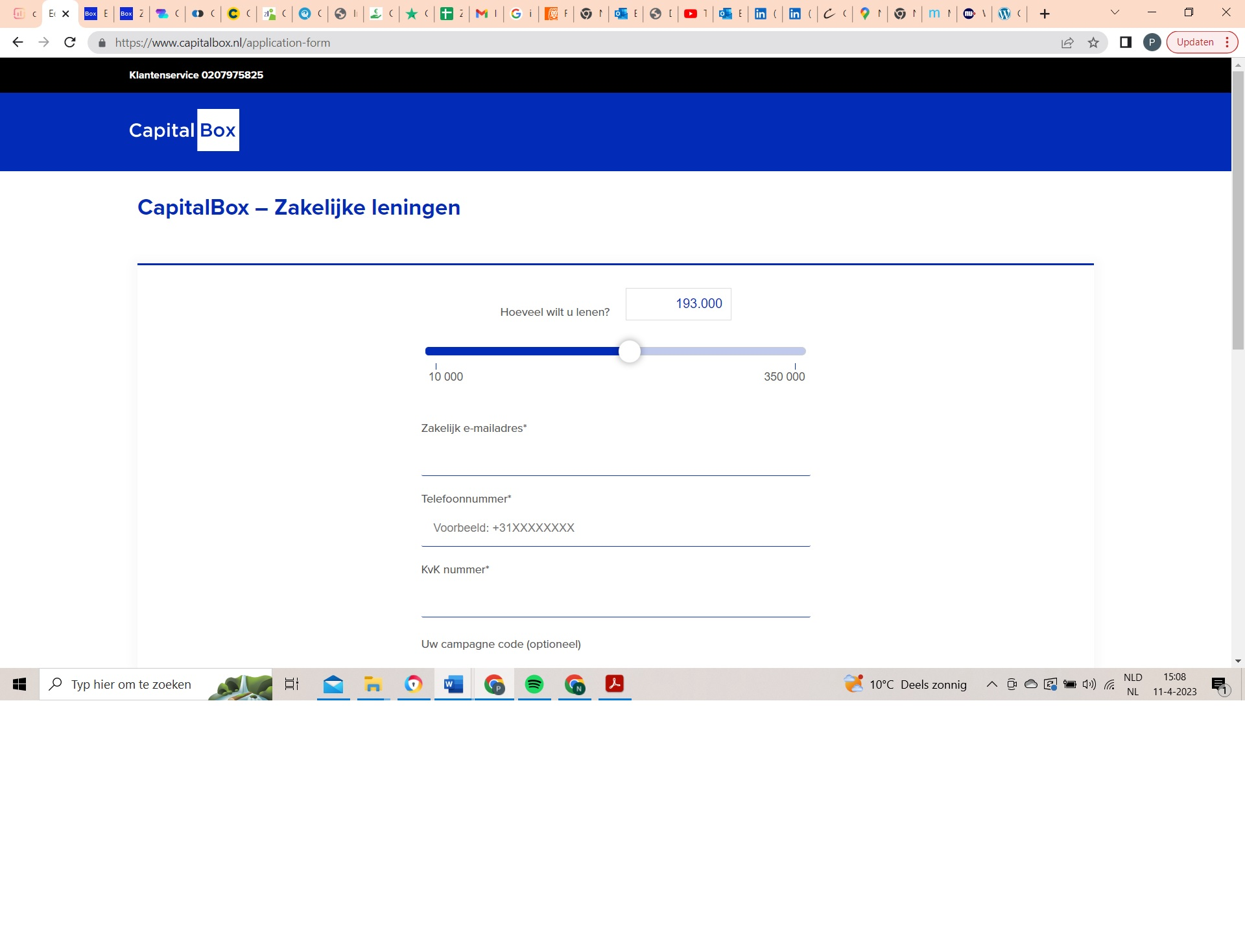Open Spotify from the taskbar
The width and height of the screenshot is (1245, 952).
(x=534, y=684)
